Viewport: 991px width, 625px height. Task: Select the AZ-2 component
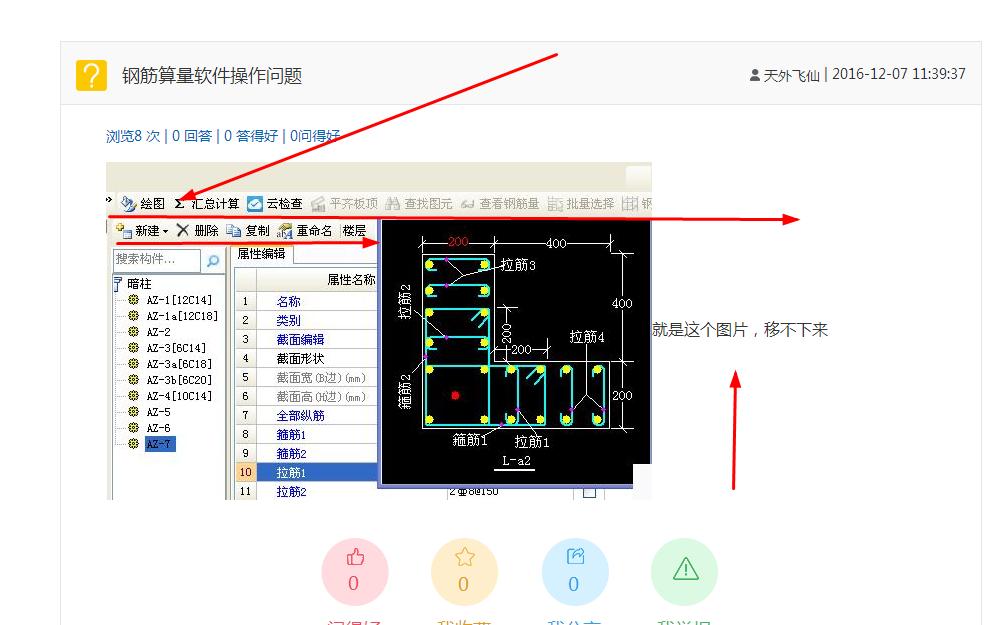coord(159,332)
